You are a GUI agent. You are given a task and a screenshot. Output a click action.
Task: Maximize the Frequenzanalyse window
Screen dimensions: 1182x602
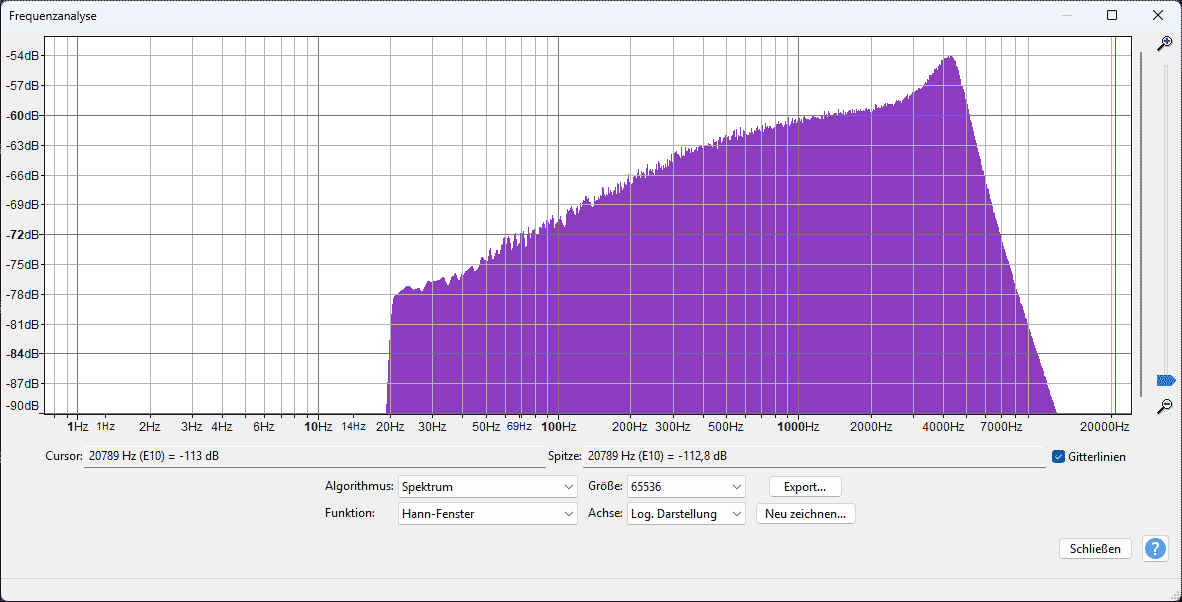1112,15
